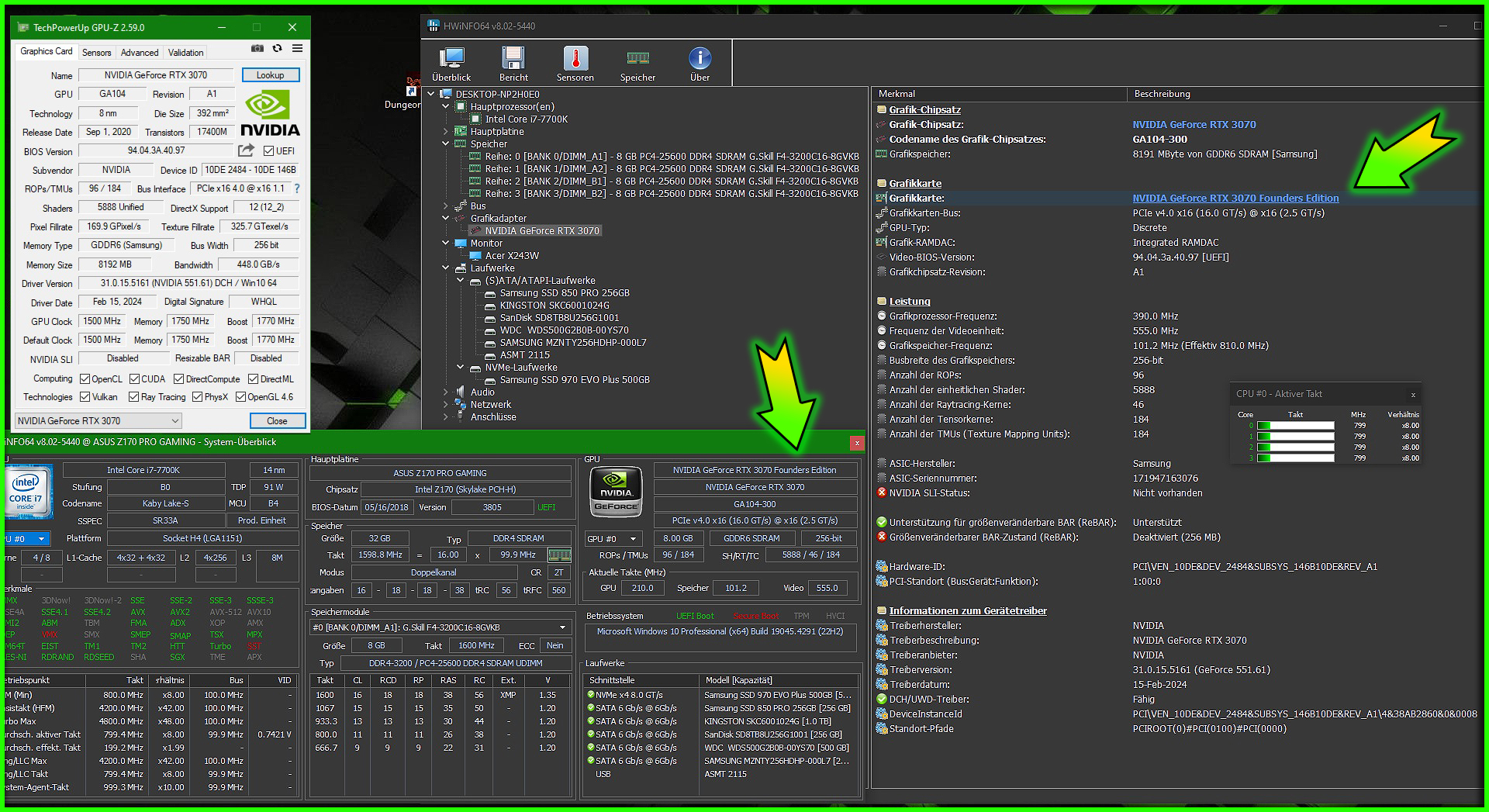Click the NVIDIA logo in GPU-Z

pos(269,114)
